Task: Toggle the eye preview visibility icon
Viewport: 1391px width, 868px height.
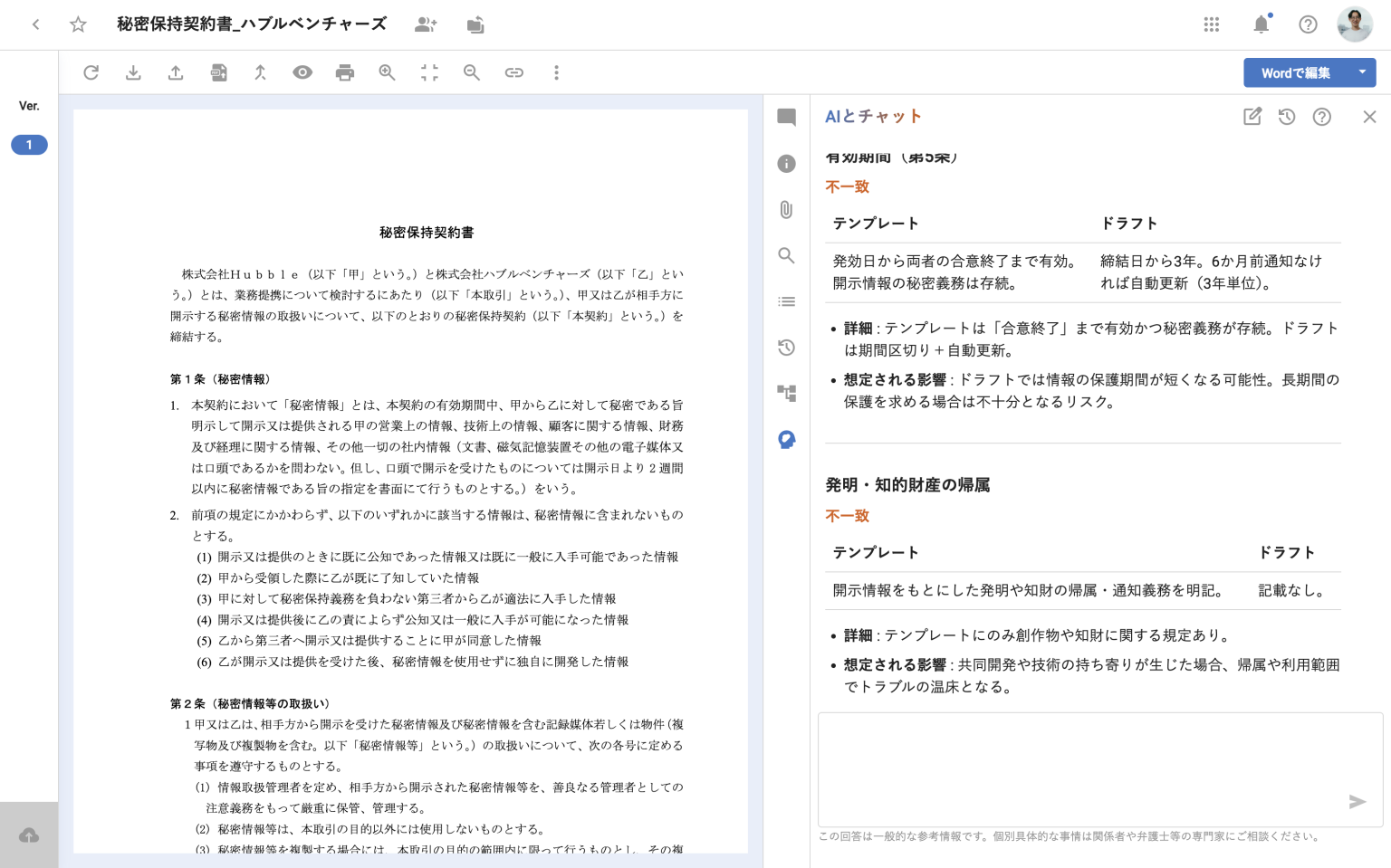Action: [x=302, y=72]
